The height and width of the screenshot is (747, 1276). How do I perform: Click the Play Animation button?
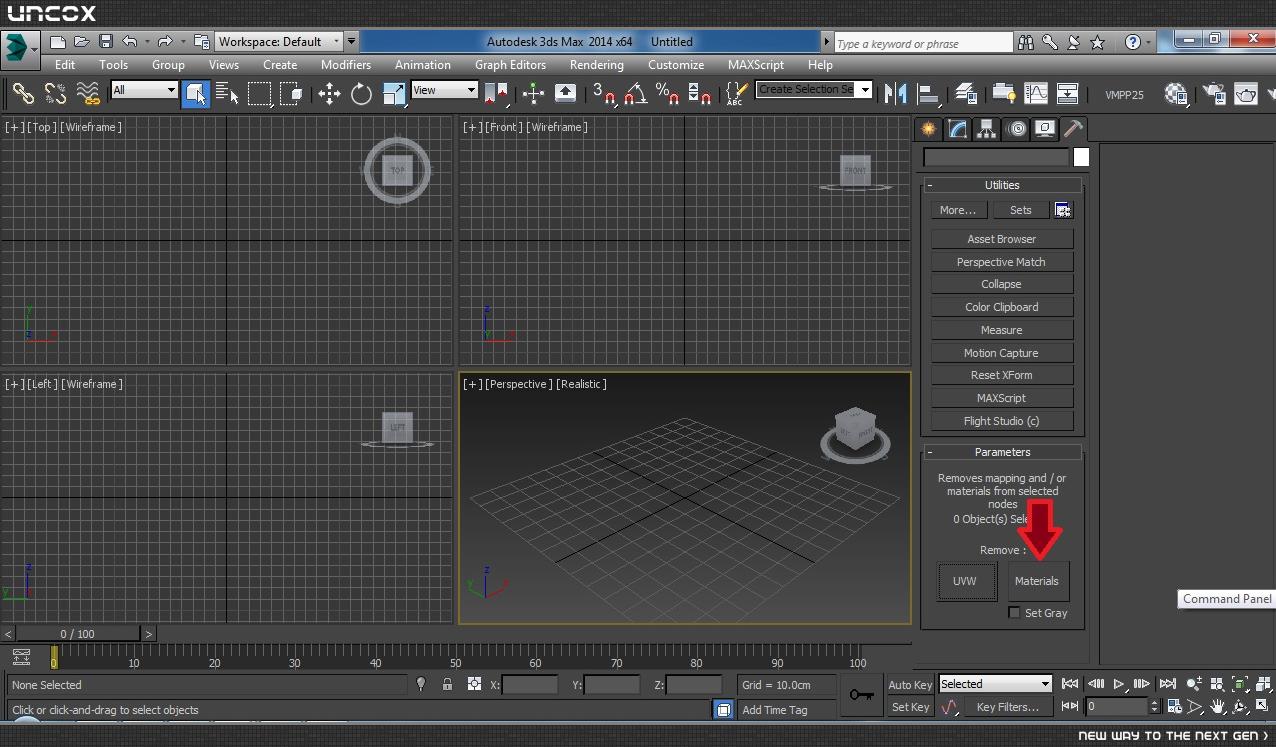tap(1119, 684)
